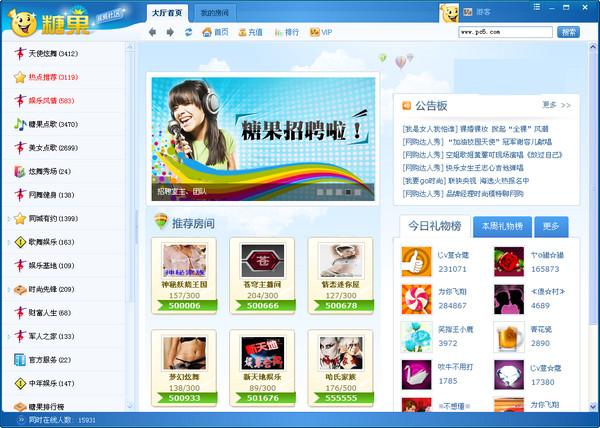Click the orange speaker icon by 公告板
The height and width of the screenshot is (428, 600).
click(x=406, y=105)
